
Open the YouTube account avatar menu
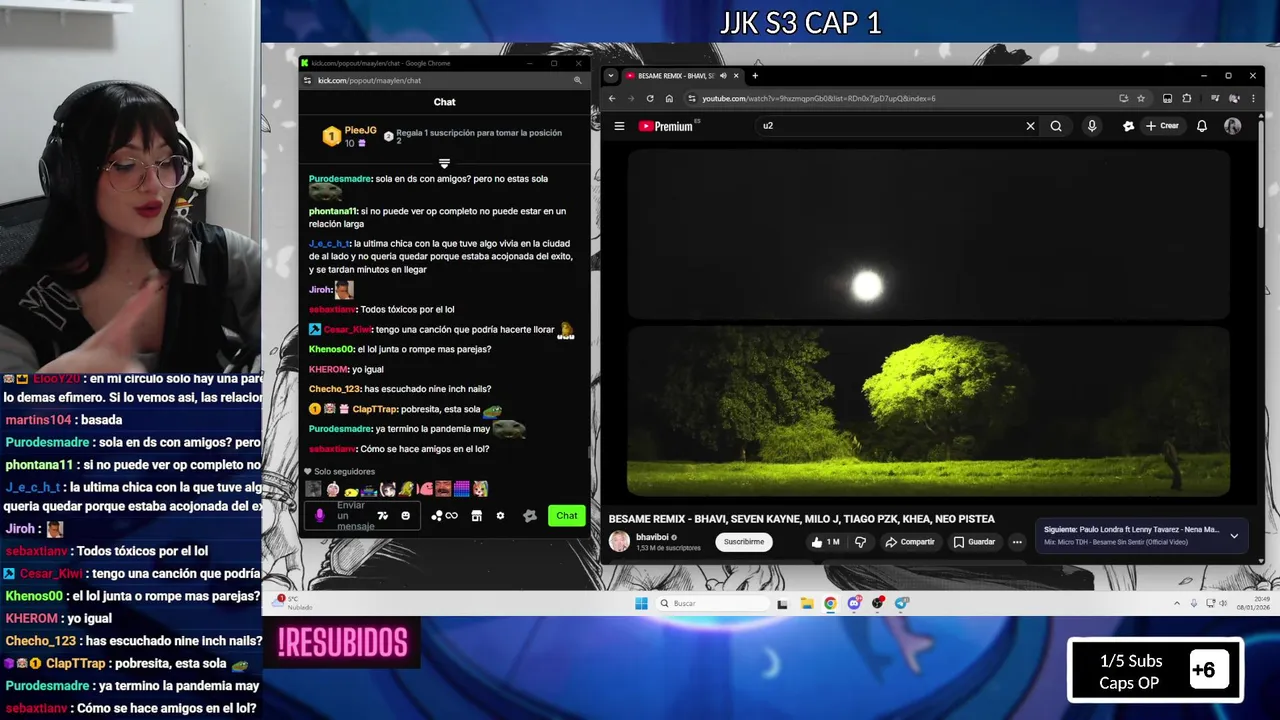1233,126
